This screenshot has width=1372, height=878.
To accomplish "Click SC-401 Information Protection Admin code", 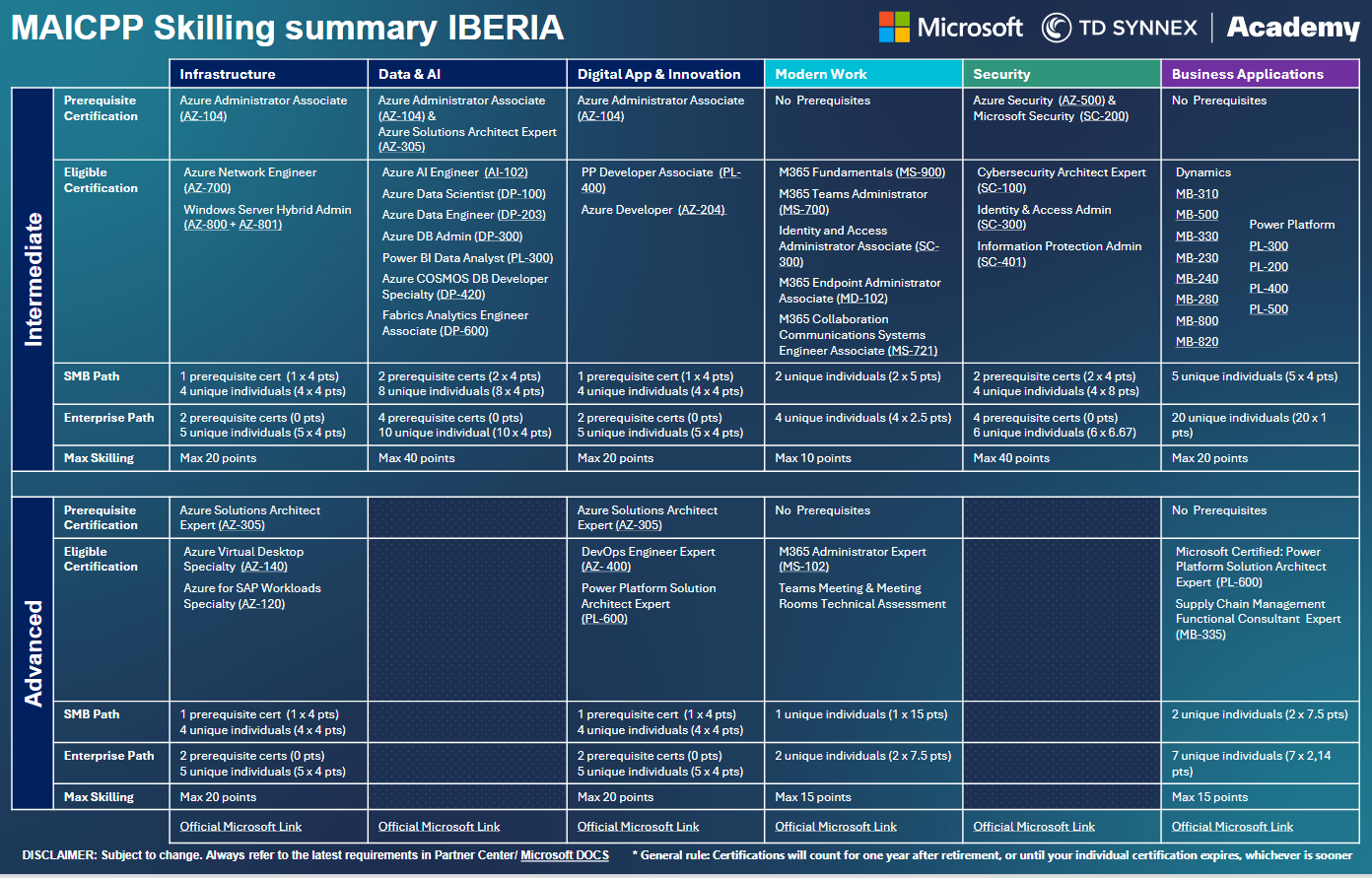I will click(x=1001, y=262).
